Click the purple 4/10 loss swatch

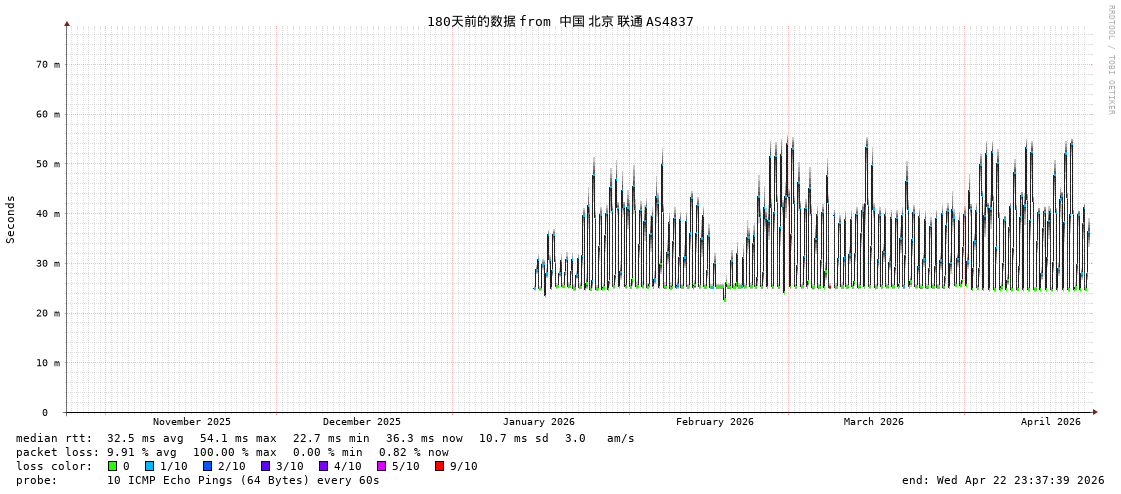click(x=324, y=466)
